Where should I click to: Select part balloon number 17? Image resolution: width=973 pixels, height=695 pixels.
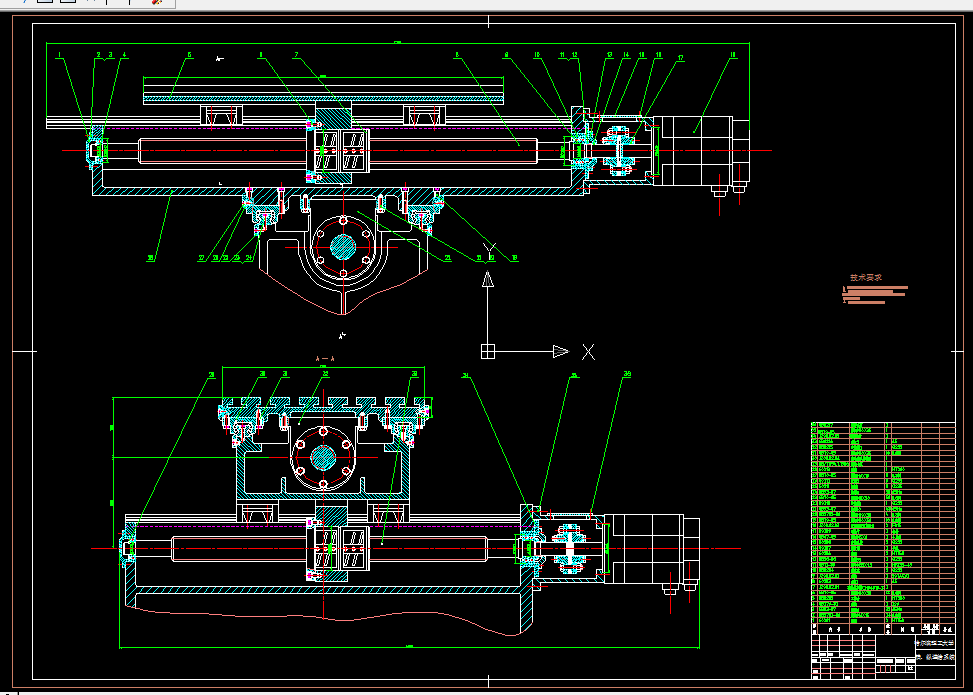681,58
